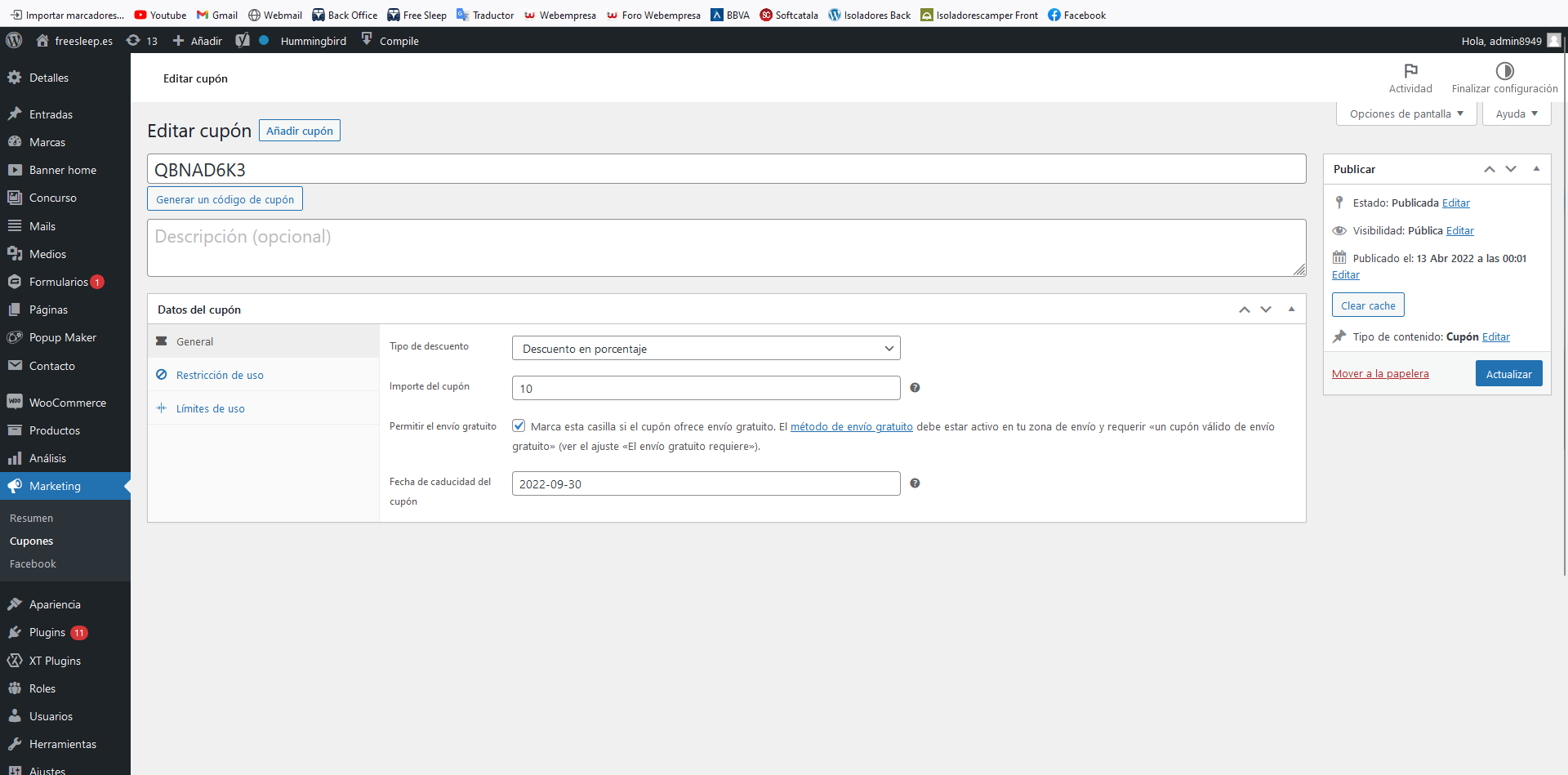1568x775 pixels.
Task: Click the updates icon showing 13
Action: coord(142,40)
